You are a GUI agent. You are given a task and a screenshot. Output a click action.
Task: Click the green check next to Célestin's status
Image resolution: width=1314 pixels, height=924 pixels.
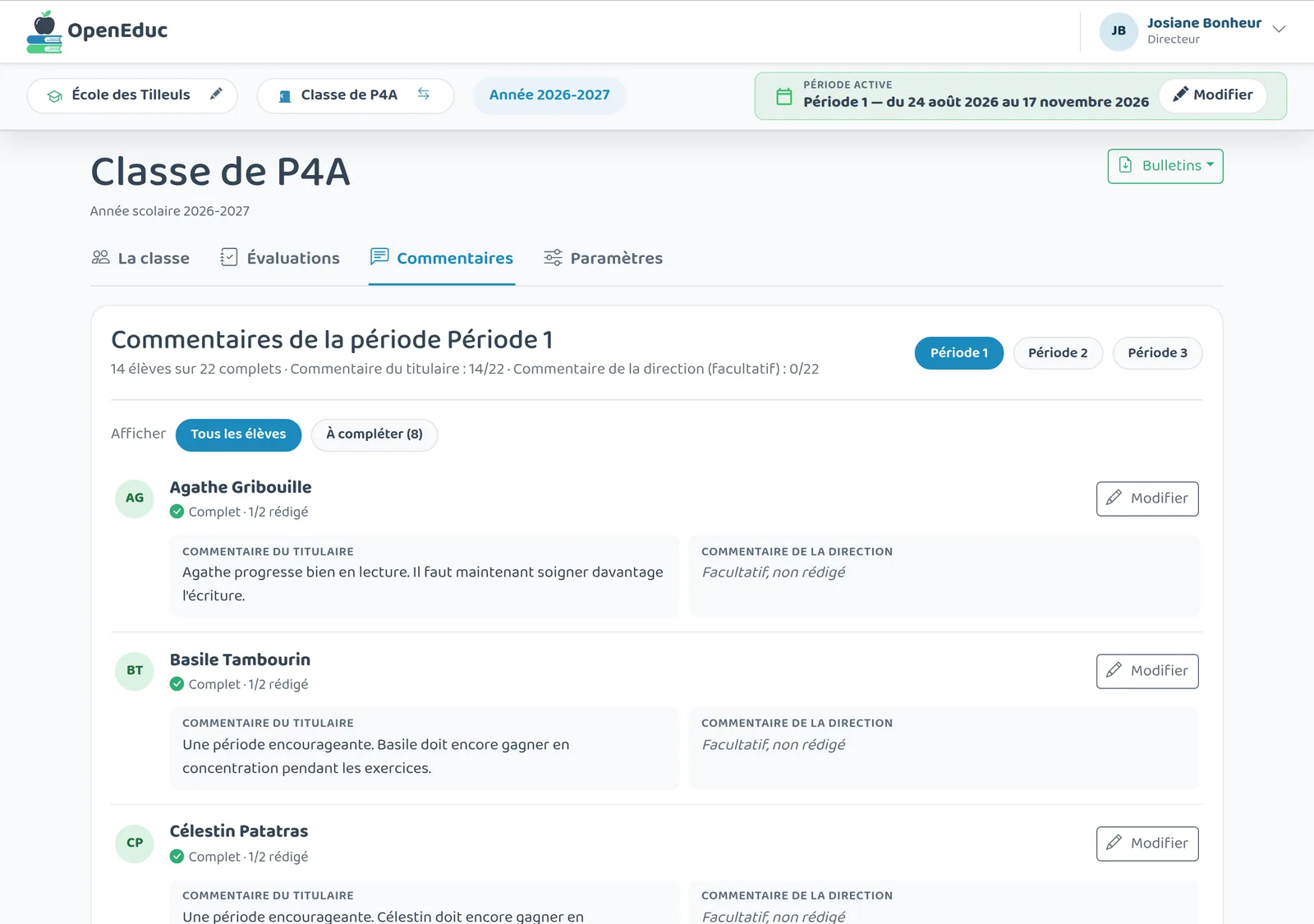pyautogui.click(x=177, y=856)
